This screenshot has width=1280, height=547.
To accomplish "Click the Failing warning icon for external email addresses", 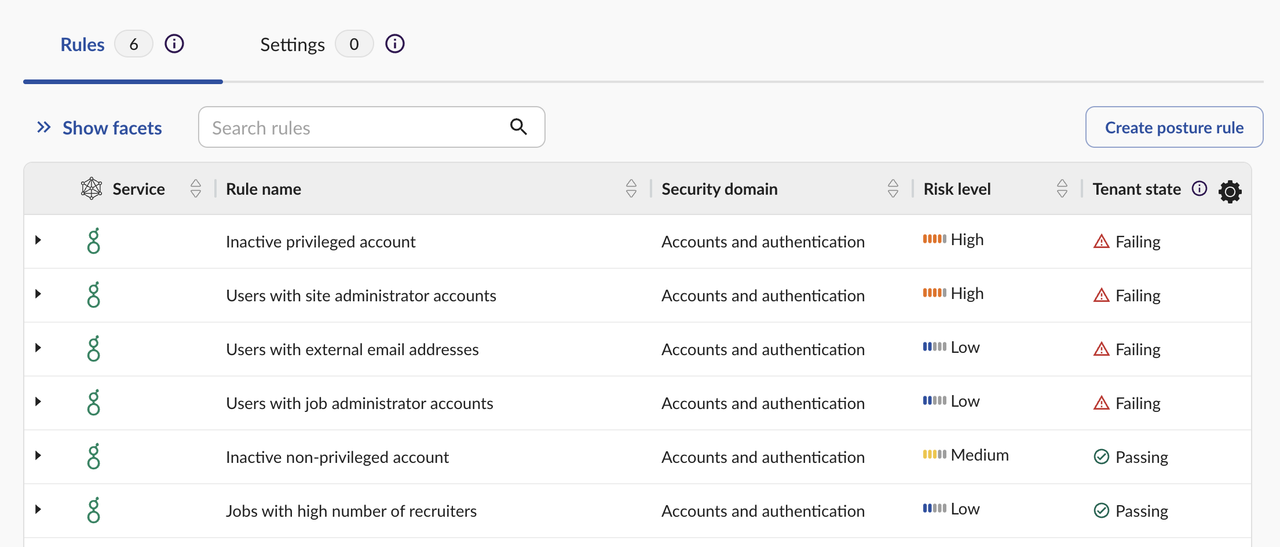I will [1101, 349].
